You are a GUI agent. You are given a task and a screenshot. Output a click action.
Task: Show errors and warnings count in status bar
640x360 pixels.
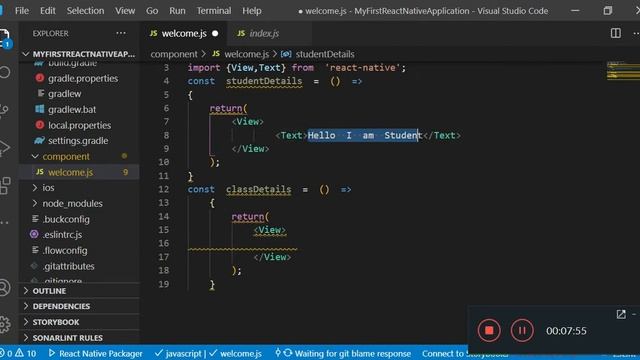[x=19, y=353]
